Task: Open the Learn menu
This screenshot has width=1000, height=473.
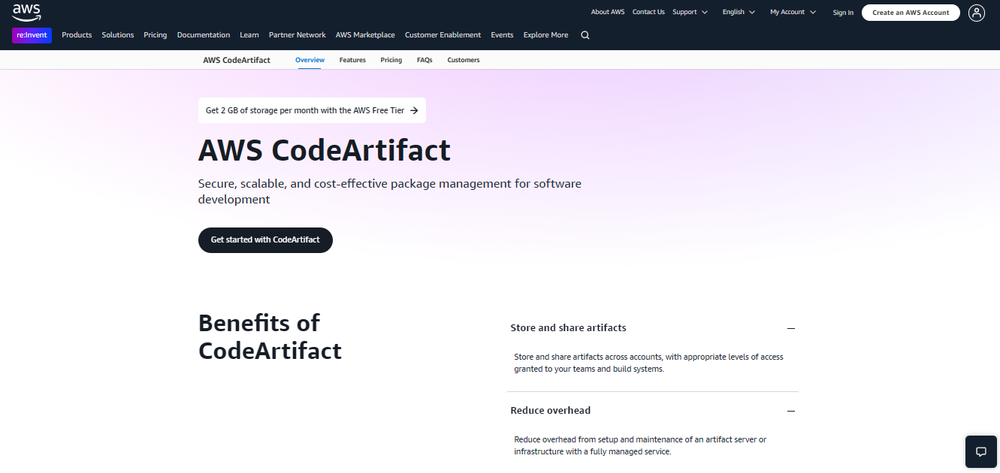Action: (x=249, y=35)
